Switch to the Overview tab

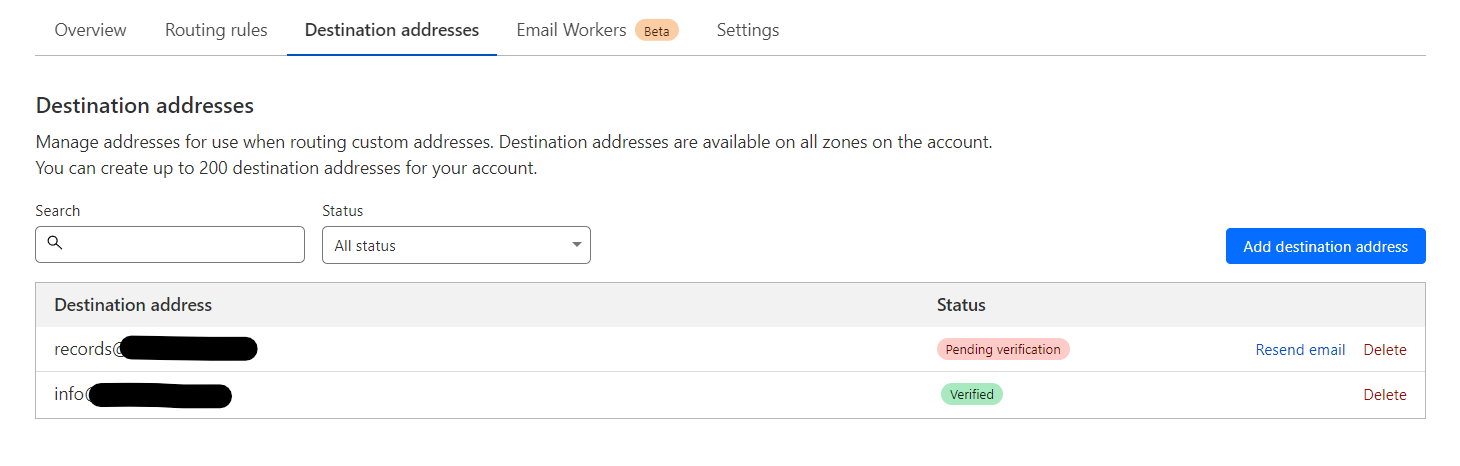[90, 30]
